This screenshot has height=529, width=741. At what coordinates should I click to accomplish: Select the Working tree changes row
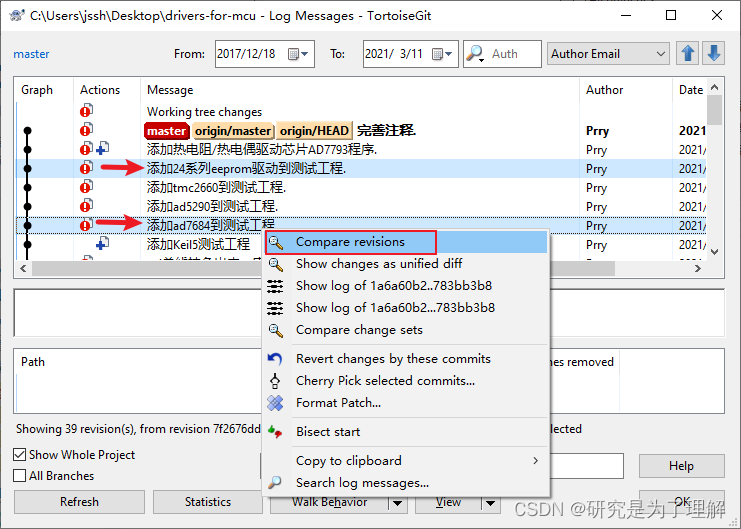point(362,112)
